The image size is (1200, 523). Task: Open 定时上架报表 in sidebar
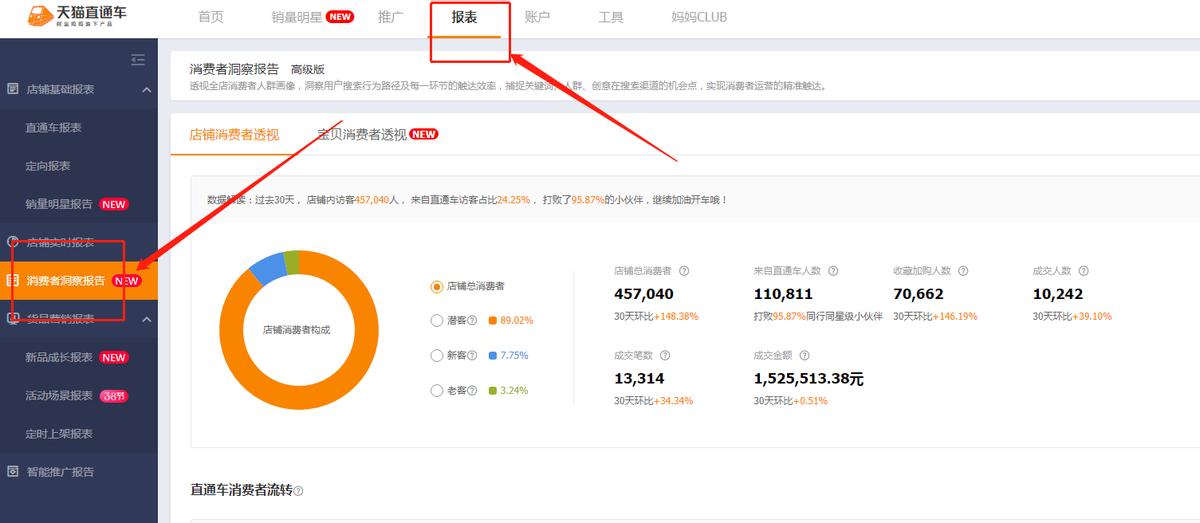[59, 433]
